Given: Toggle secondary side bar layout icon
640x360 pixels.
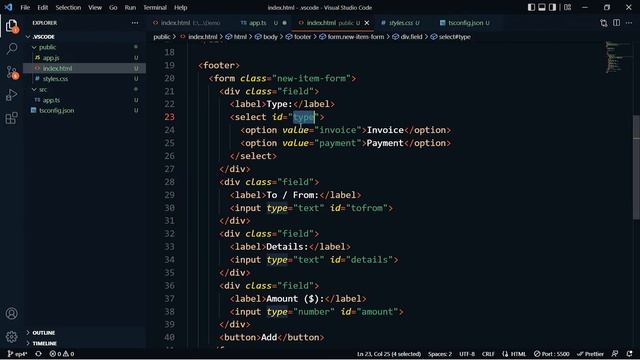Looking at the screenshot, I should click(552, 7).
